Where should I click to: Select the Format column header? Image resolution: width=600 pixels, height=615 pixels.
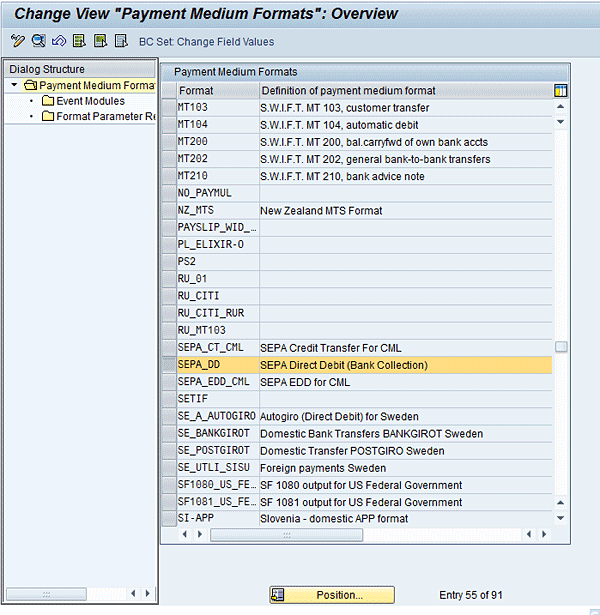coord(216,91)
